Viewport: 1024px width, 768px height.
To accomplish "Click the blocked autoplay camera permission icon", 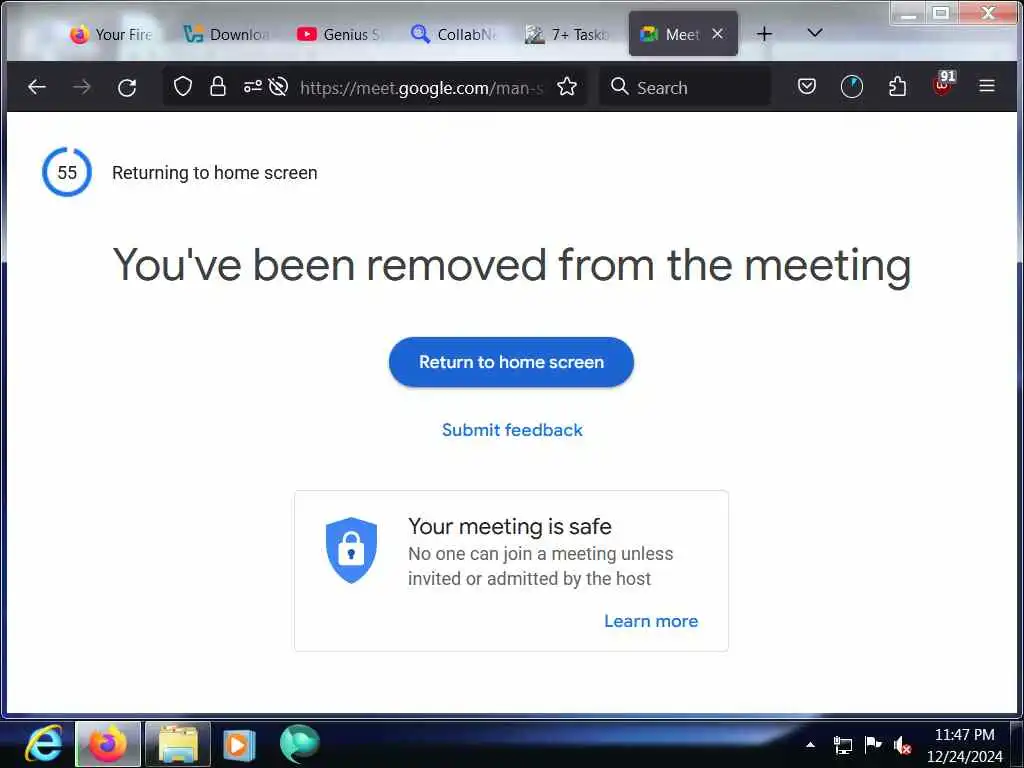I will (278, 86).
